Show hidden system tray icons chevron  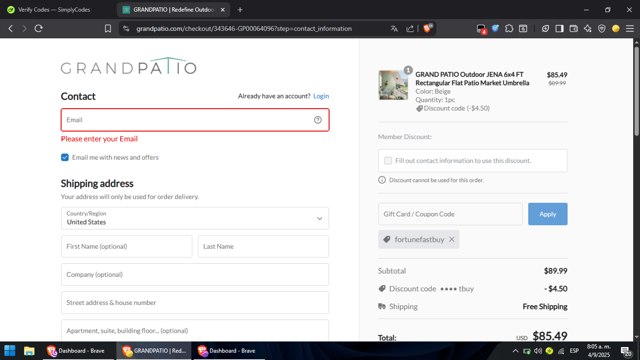pyautogui.click(x=515, y=351)
